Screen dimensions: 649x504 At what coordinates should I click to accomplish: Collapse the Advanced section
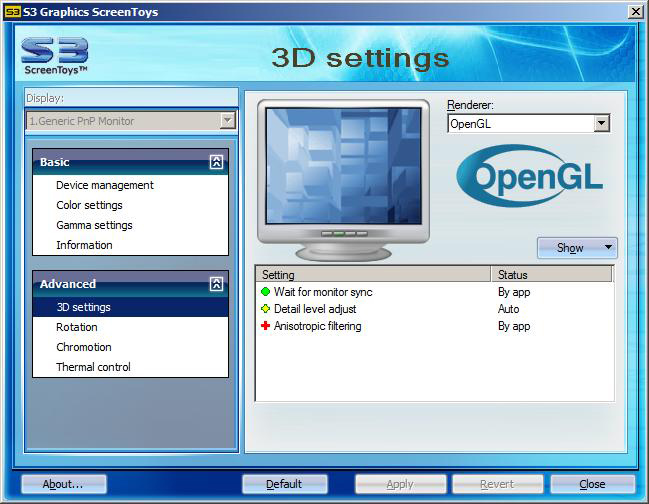(216, 284)
